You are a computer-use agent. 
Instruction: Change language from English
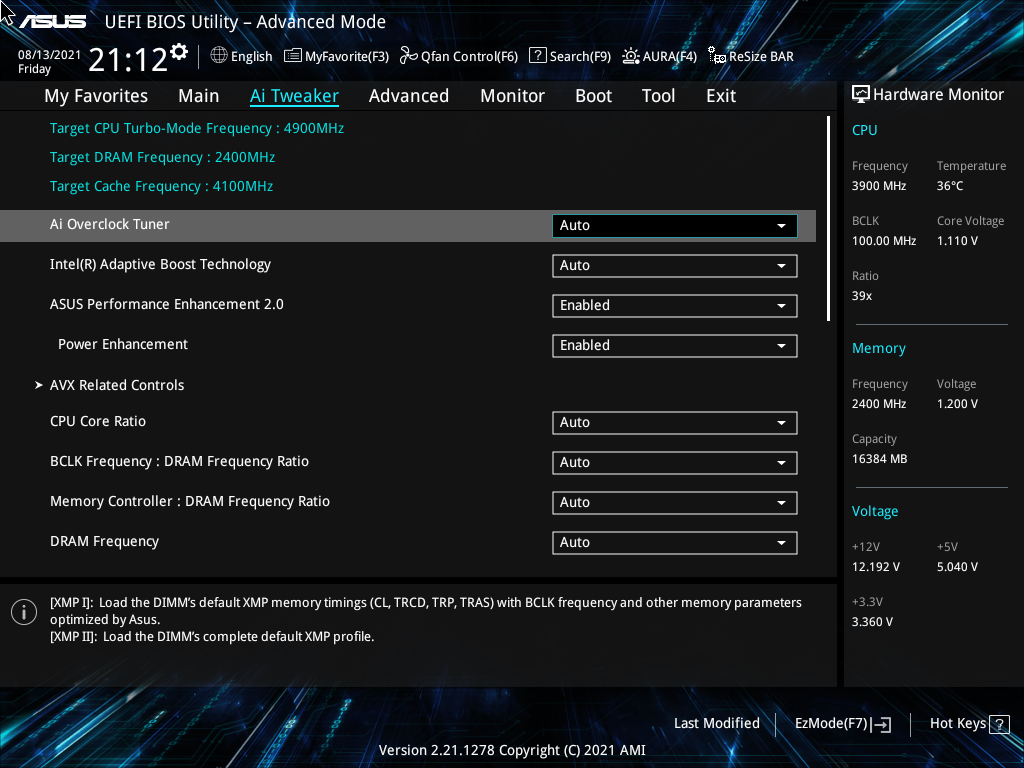251,57
